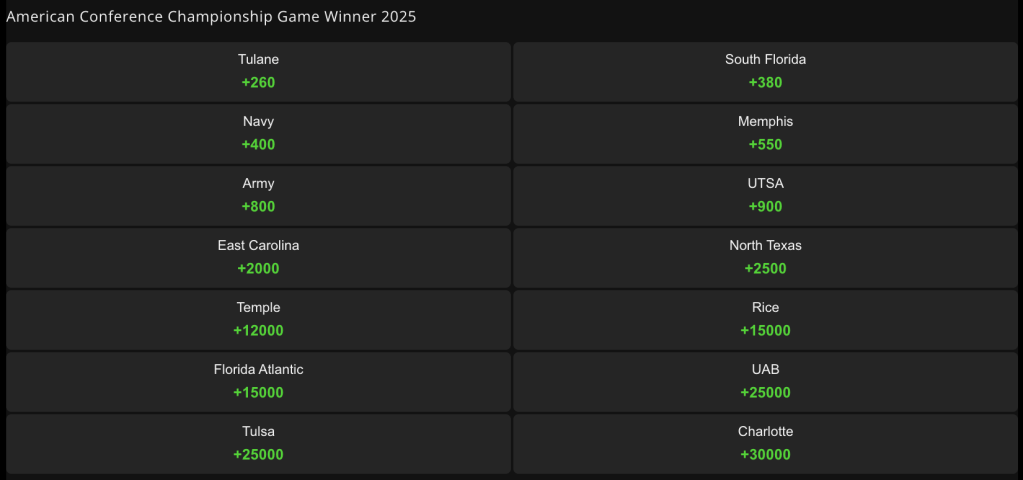Pick Charlotte at +30000
This screenshot has width=1023, height=480.
coord(765,443)
